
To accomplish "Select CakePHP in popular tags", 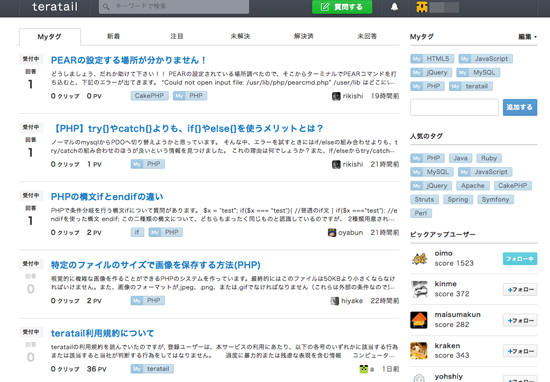I will coord(512,186).
